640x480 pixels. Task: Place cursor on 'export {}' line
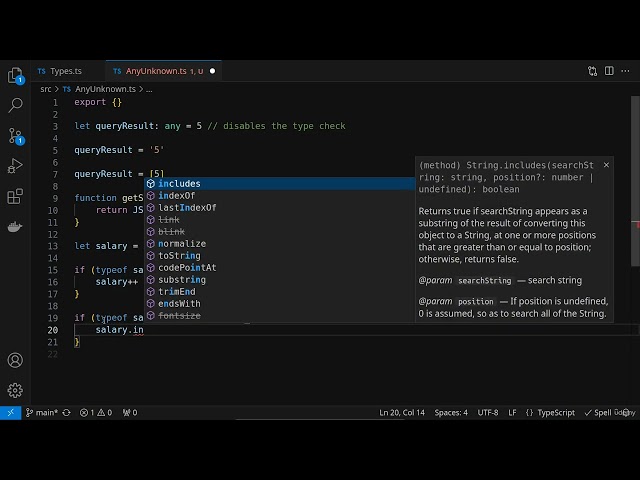click(98, 102)
